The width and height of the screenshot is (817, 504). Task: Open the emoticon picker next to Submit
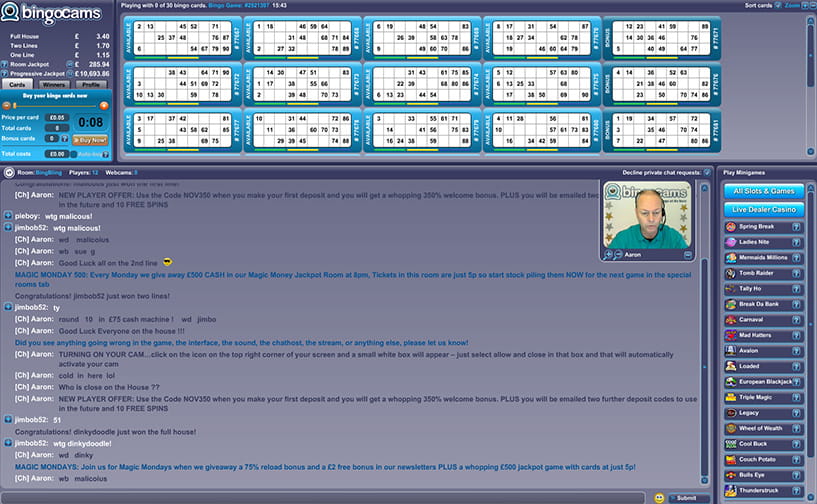659,498
